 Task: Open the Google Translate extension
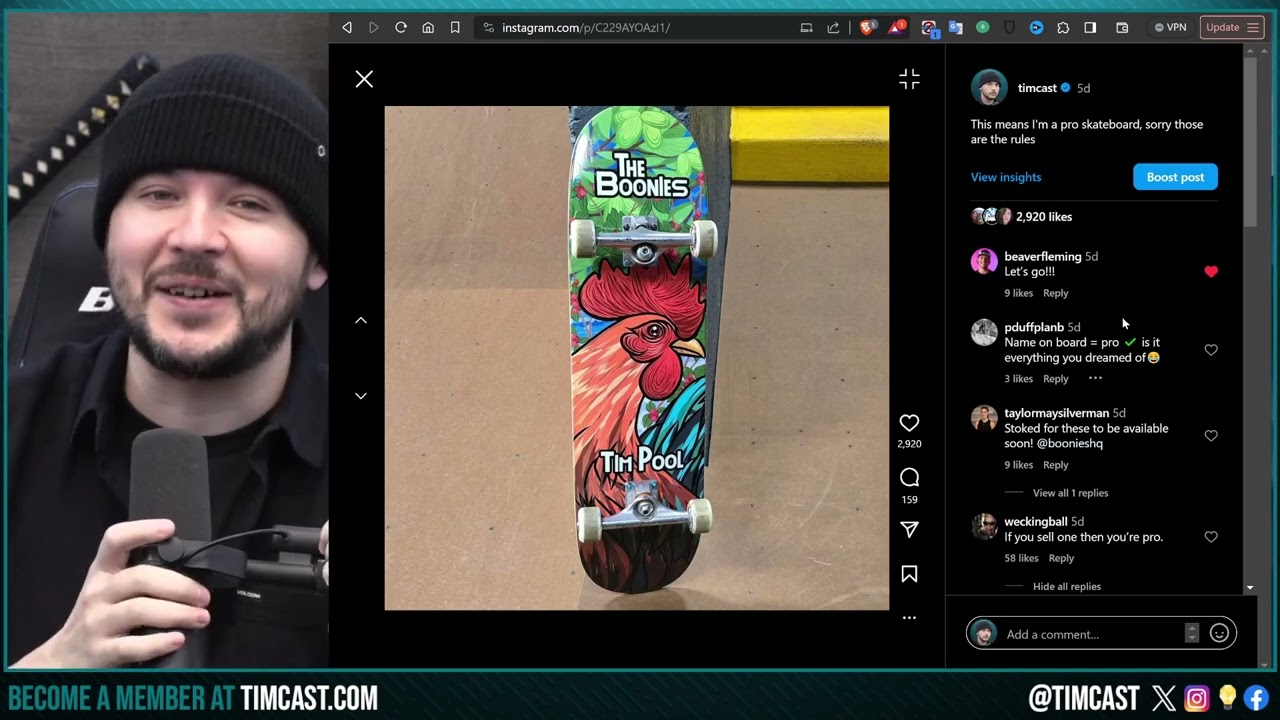coord(956,28)
